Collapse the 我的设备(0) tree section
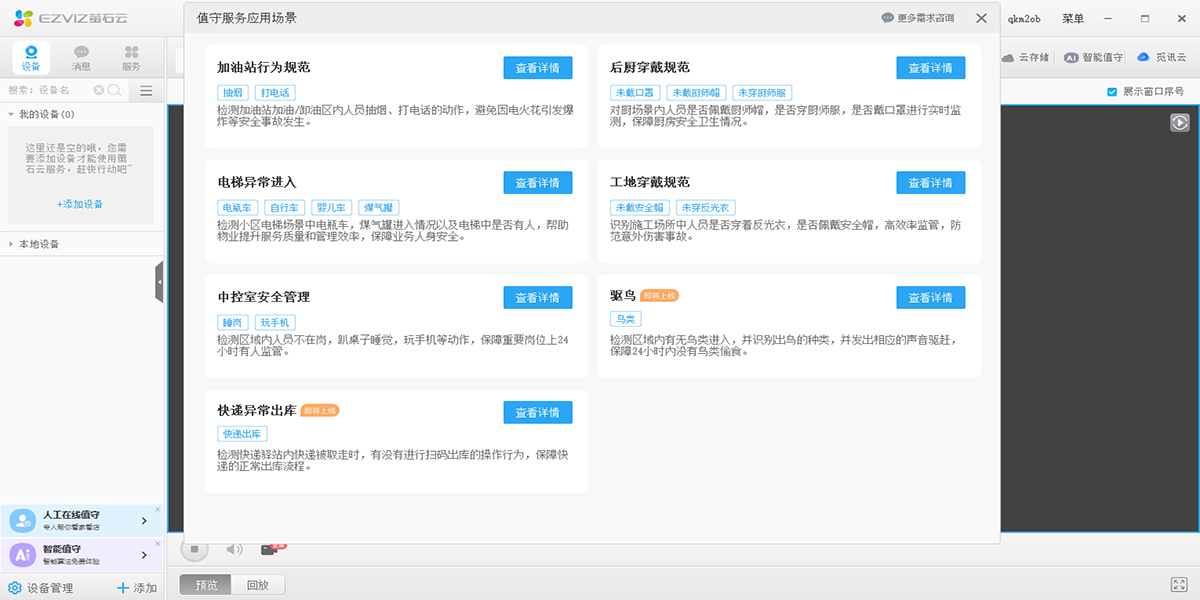 (x=12, y=113)
